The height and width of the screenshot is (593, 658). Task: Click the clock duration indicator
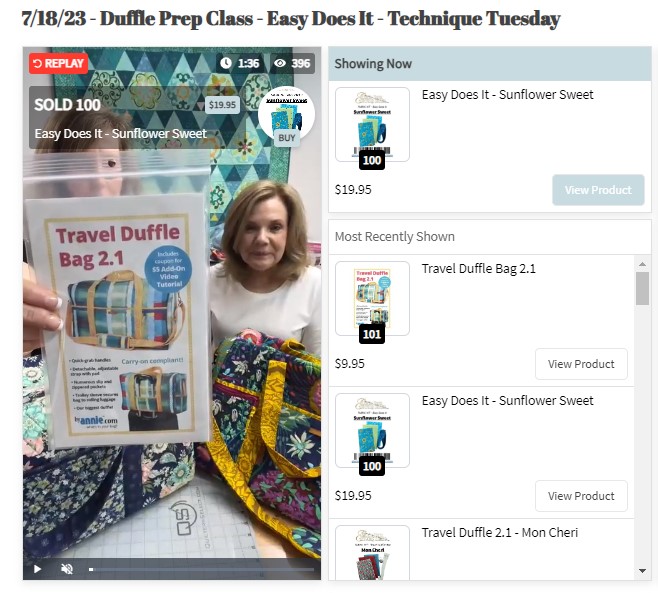pyautogui.click(x=240, y=63)
